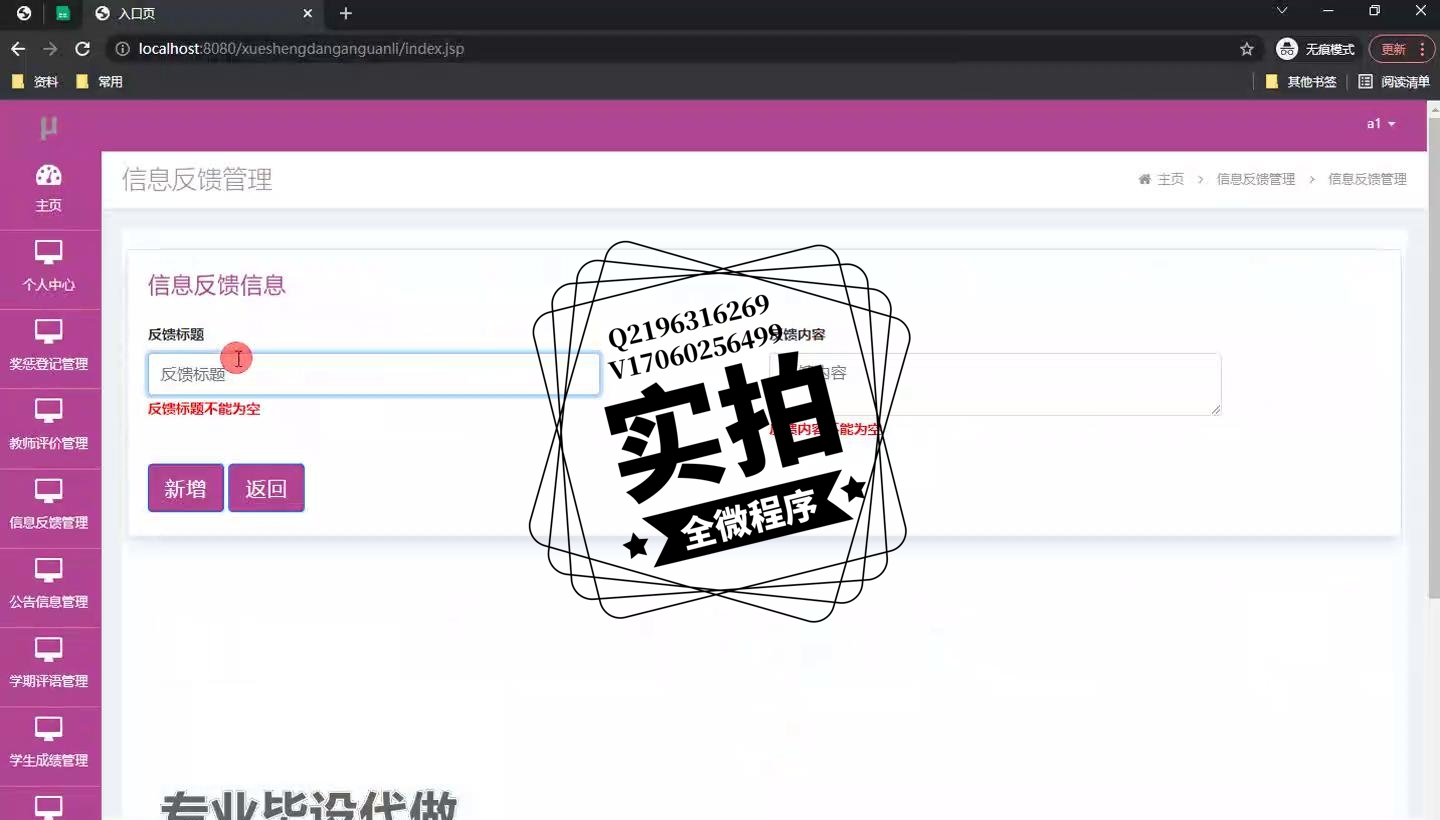Open the 无痕模式 incognito indicator
This screenshot has width=1440, height=820.
[1316, 49]
